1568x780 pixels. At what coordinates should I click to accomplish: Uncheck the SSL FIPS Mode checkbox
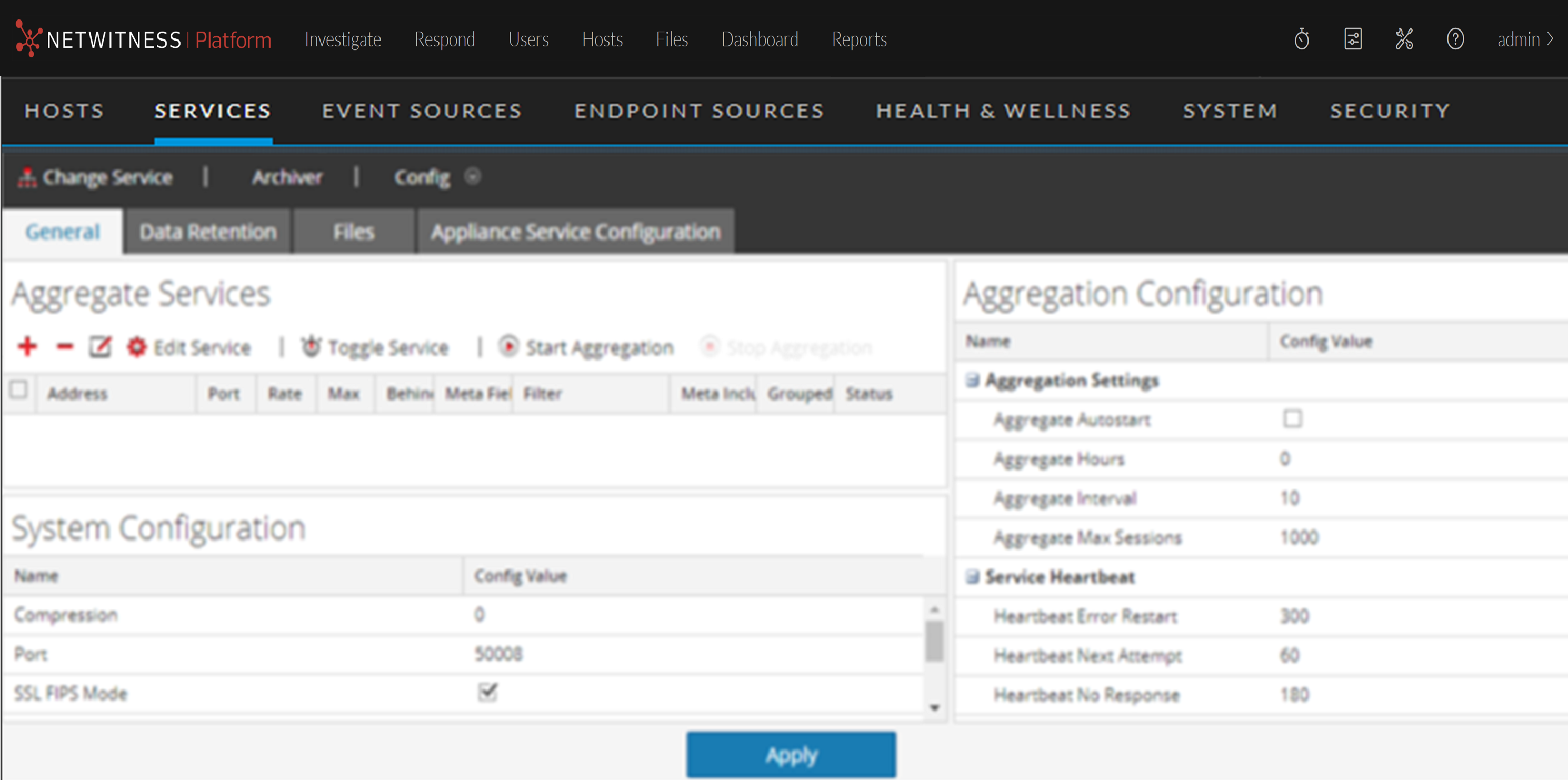coord(487,692)
